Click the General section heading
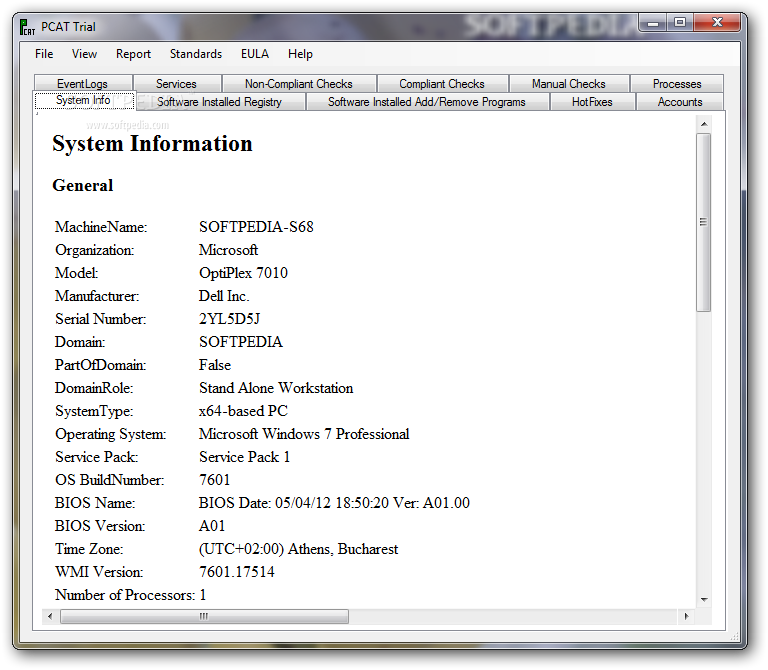This screenshot has height=670, width=768. coord(83,185)
